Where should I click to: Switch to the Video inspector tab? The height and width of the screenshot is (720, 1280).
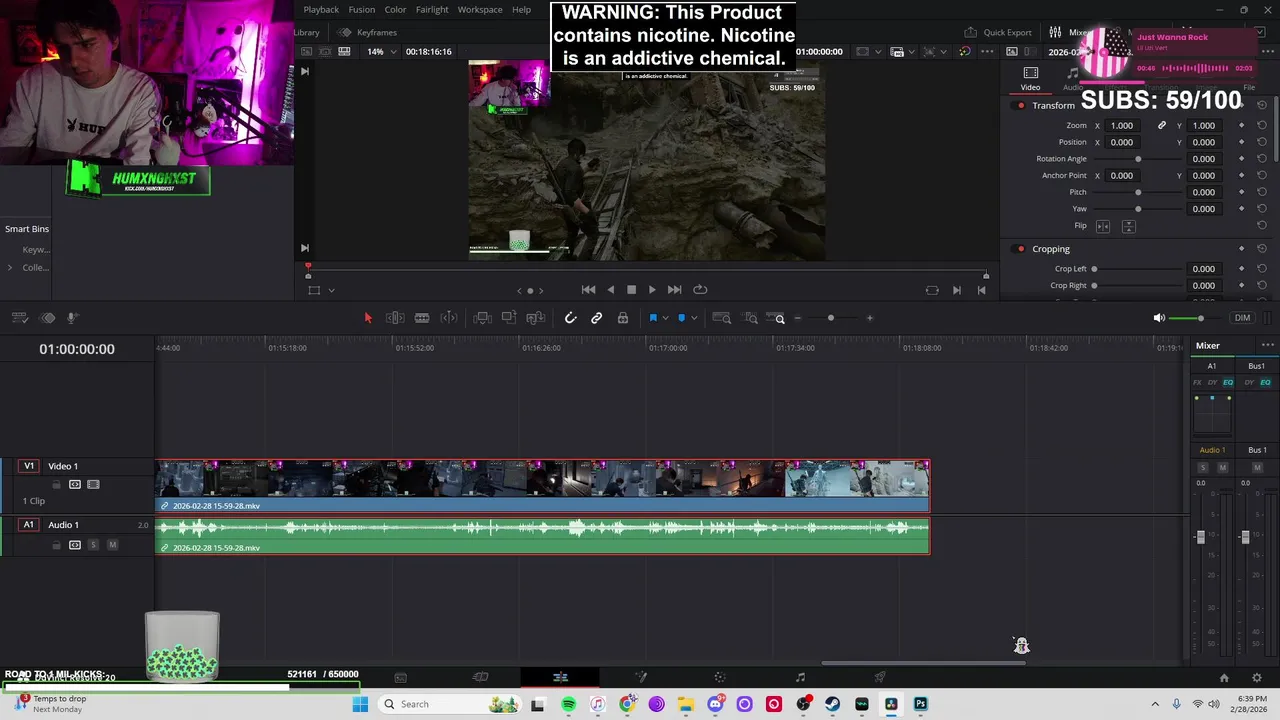[x=1030, y=78]
